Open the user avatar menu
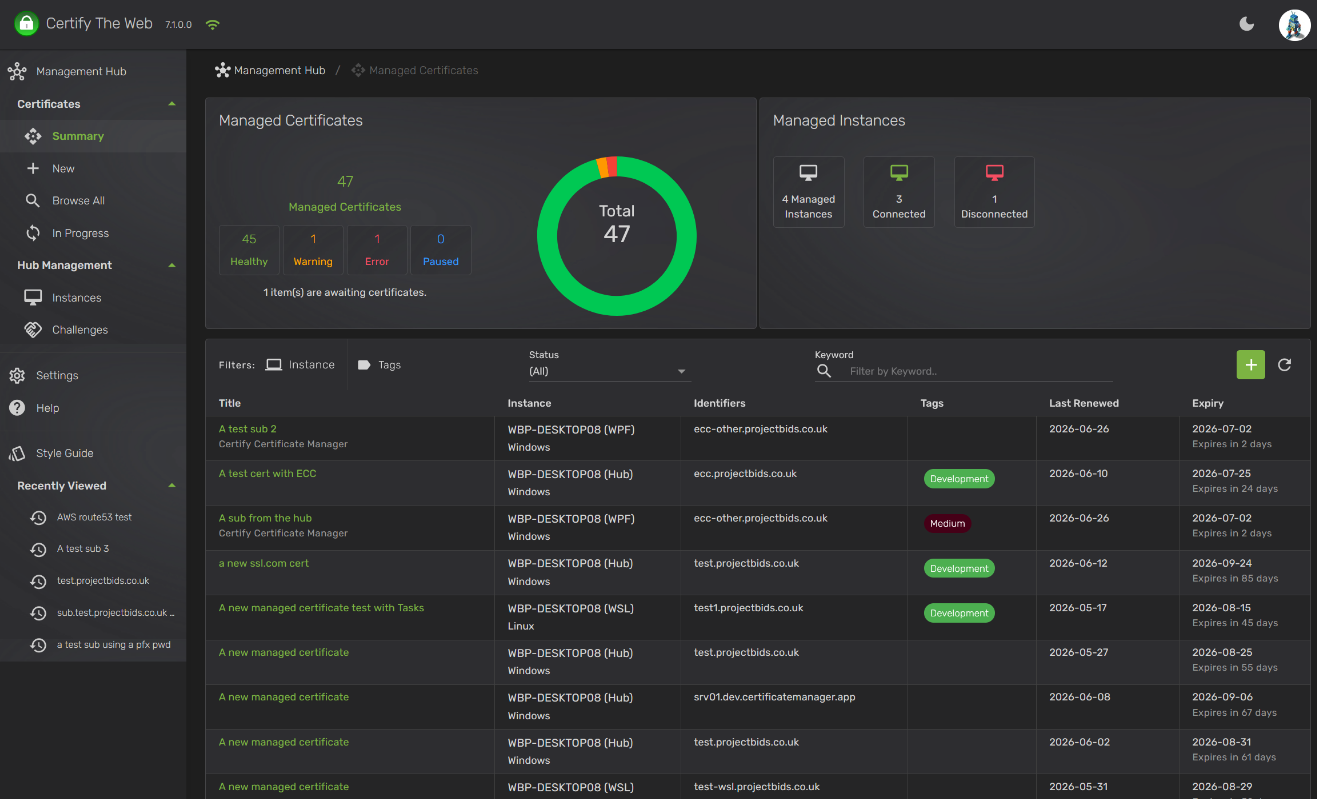The image size is (1317, 799). point(1294,25)
